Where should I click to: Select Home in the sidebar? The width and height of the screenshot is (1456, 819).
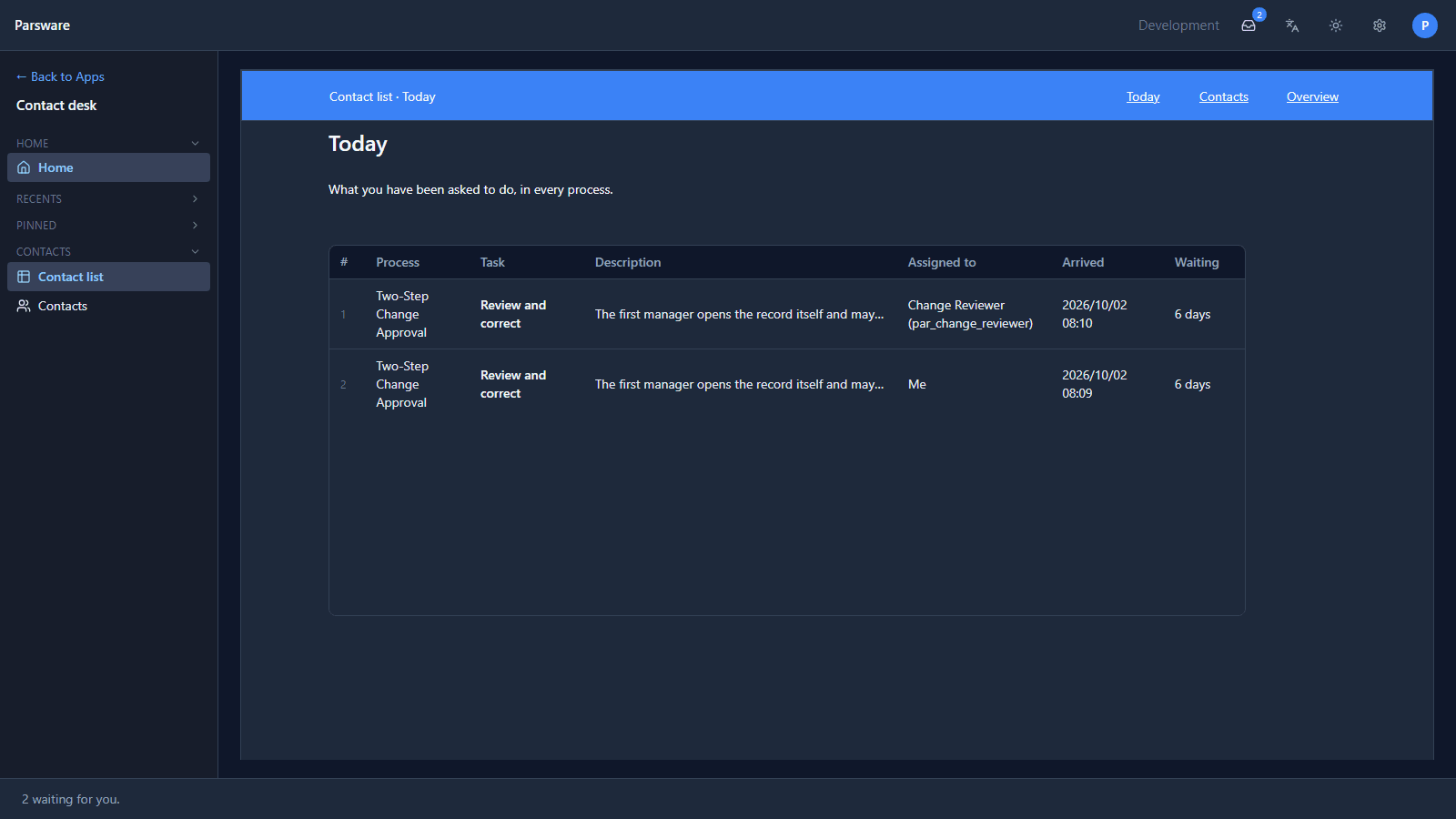click(x=108, y=167)
